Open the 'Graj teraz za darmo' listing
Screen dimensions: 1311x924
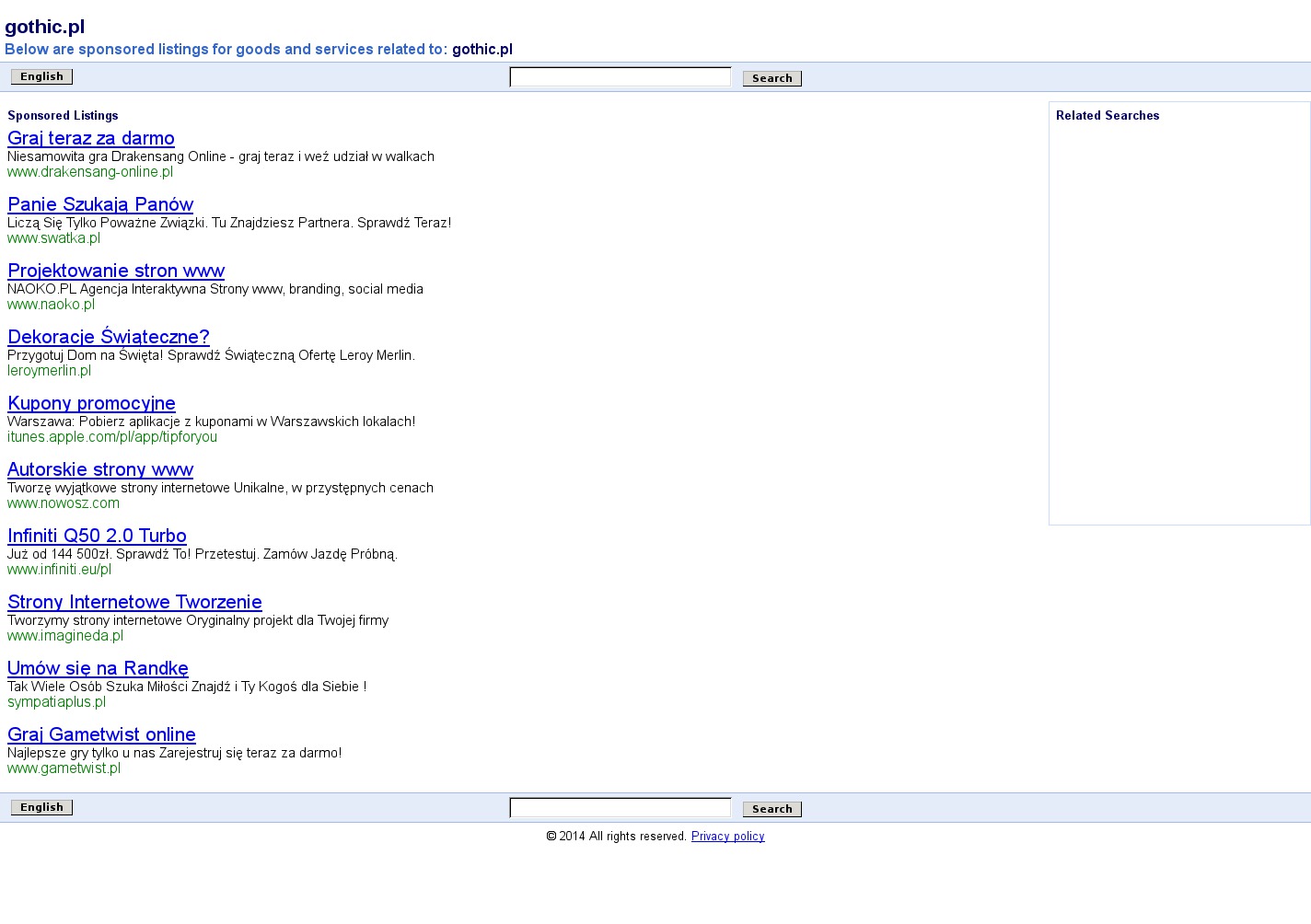(x=90, y=139)
